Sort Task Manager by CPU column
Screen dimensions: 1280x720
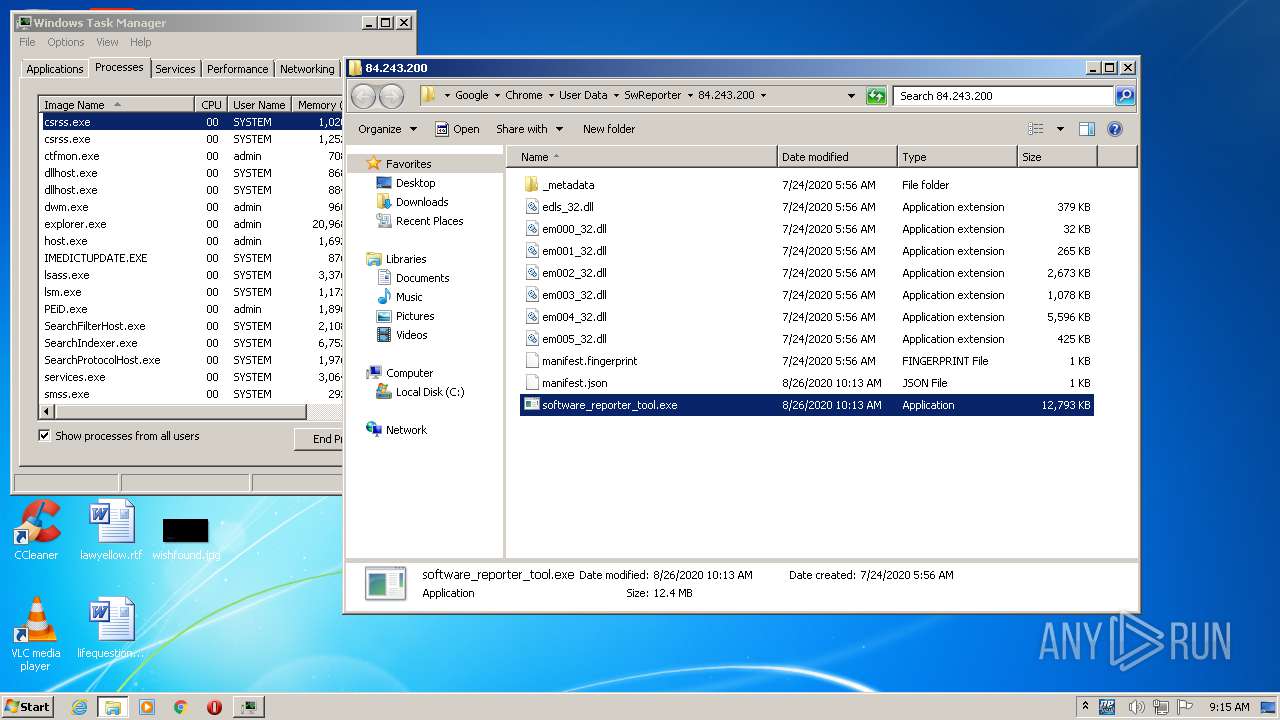[x=211, y=104]
